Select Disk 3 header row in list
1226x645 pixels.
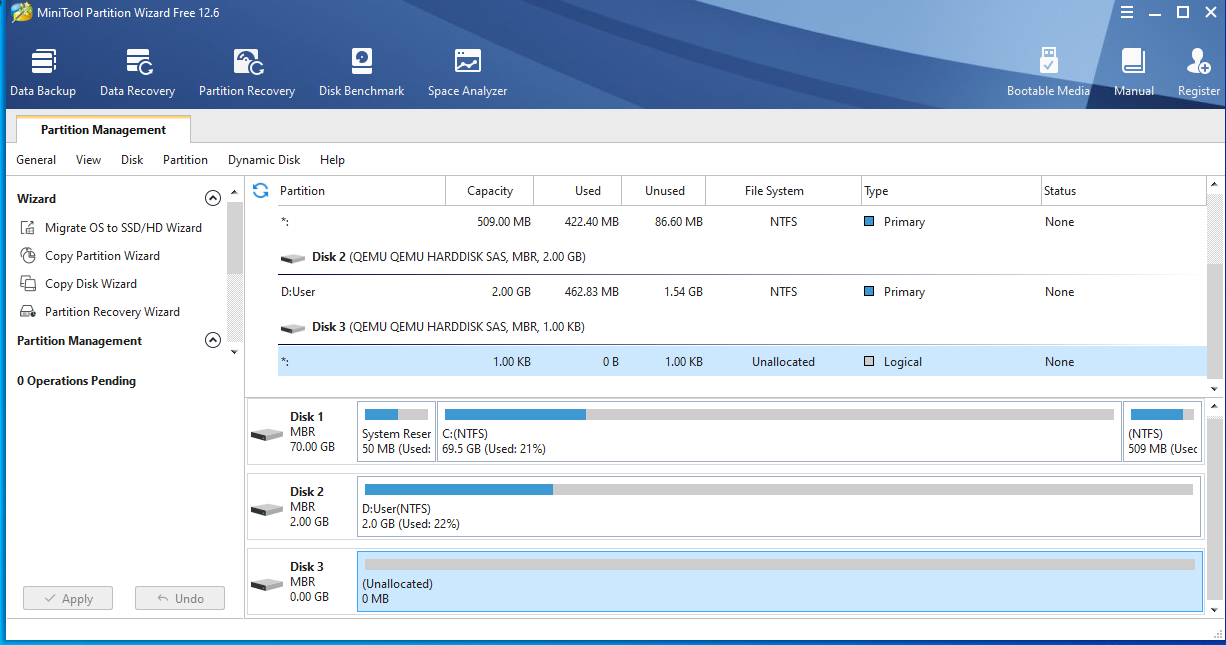742,327
